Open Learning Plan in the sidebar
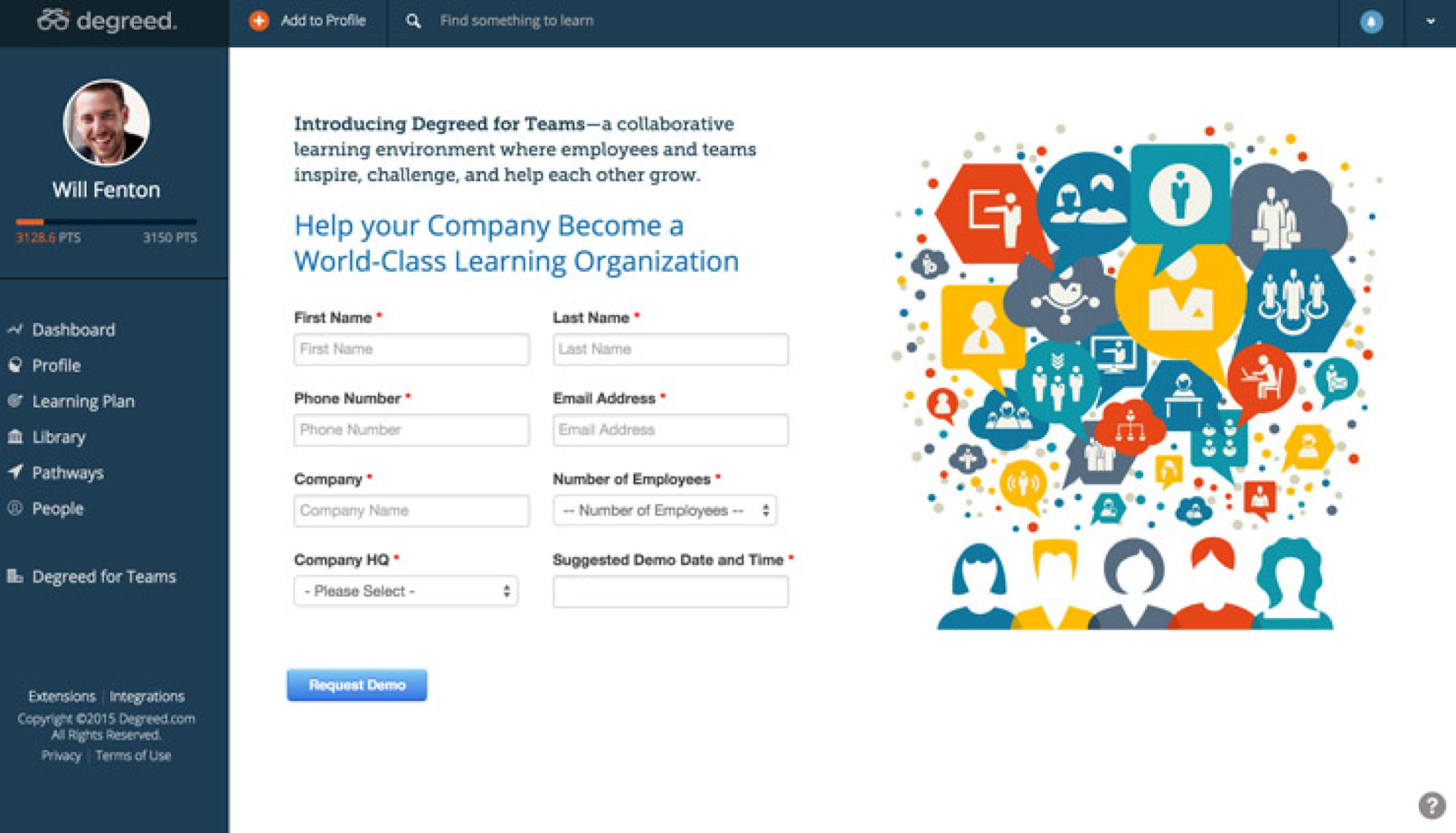The height and width of the screenshot is (833, 1456). [83, 401]
